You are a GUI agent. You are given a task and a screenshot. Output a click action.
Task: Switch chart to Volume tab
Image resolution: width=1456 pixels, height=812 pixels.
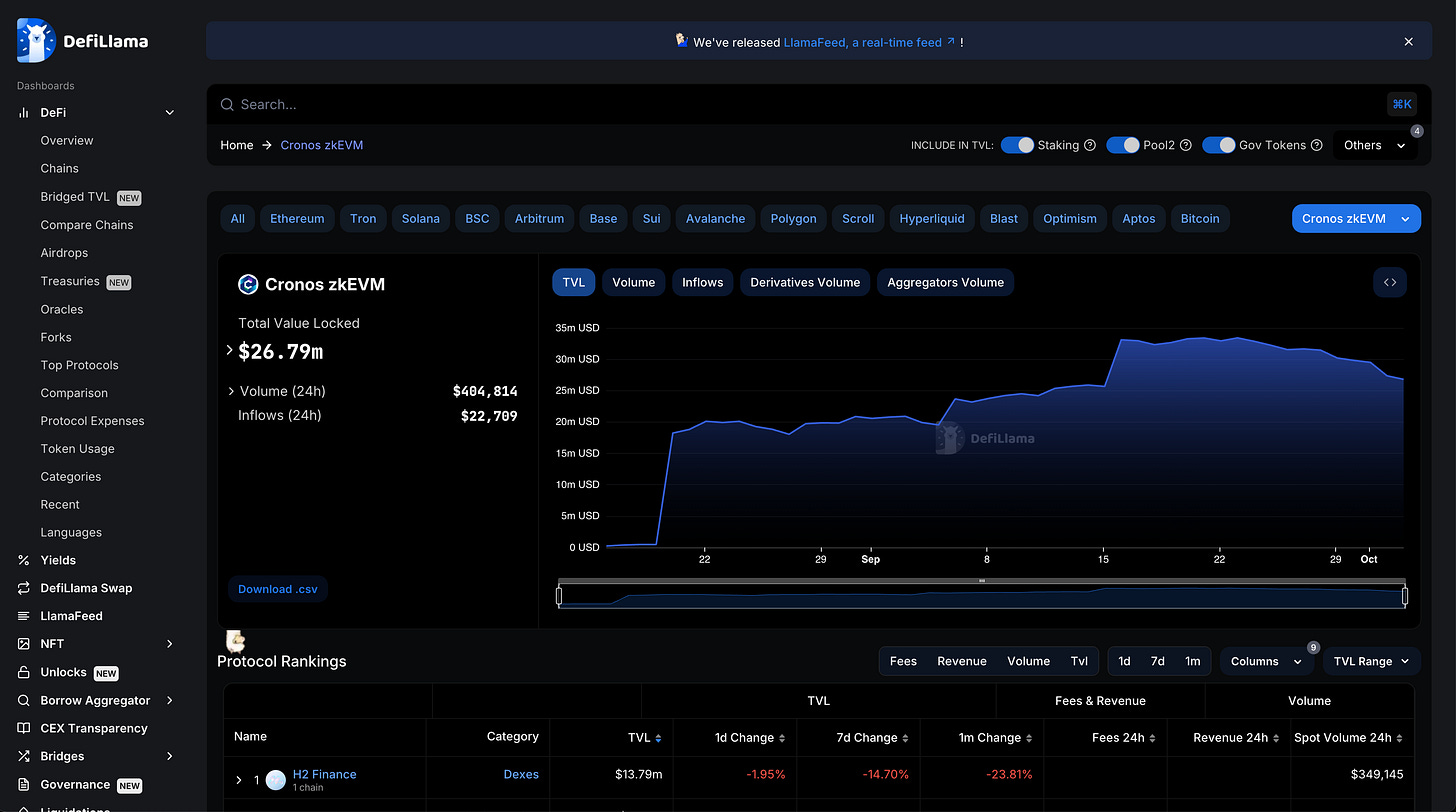click(634, 282)
